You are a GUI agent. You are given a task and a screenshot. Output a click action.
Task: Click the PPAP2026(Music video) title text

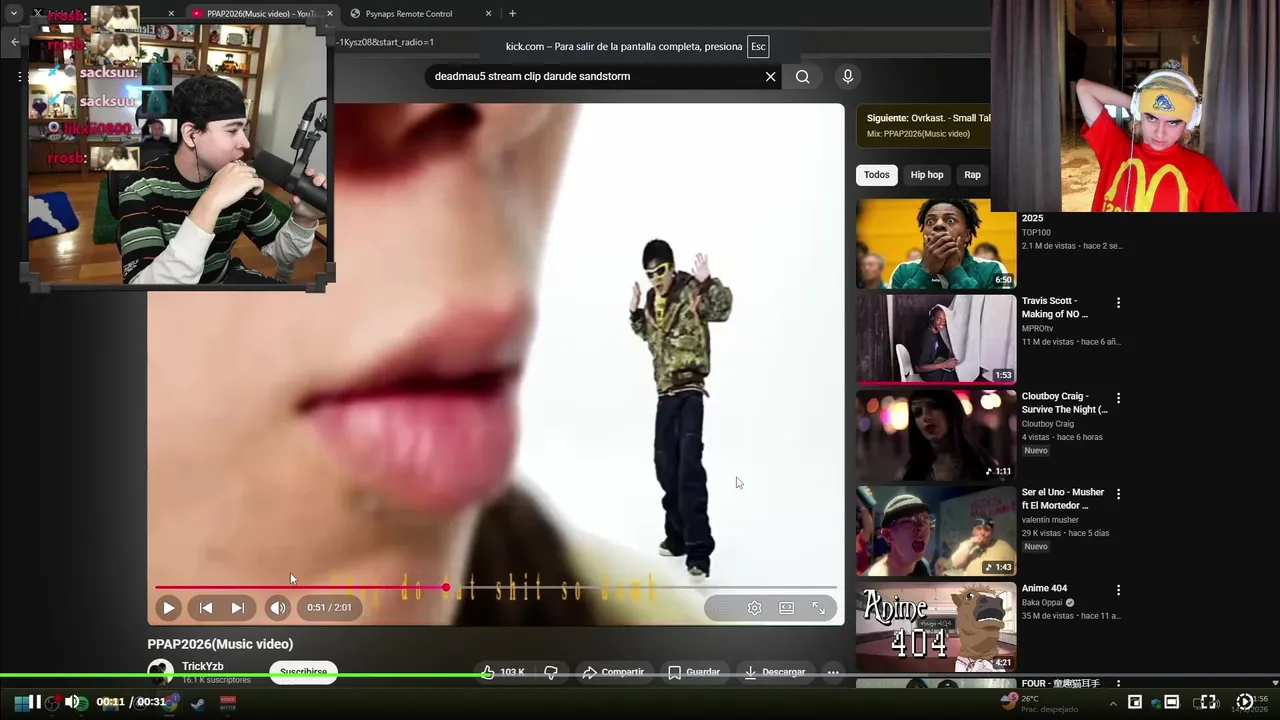[x=220, y=644]
